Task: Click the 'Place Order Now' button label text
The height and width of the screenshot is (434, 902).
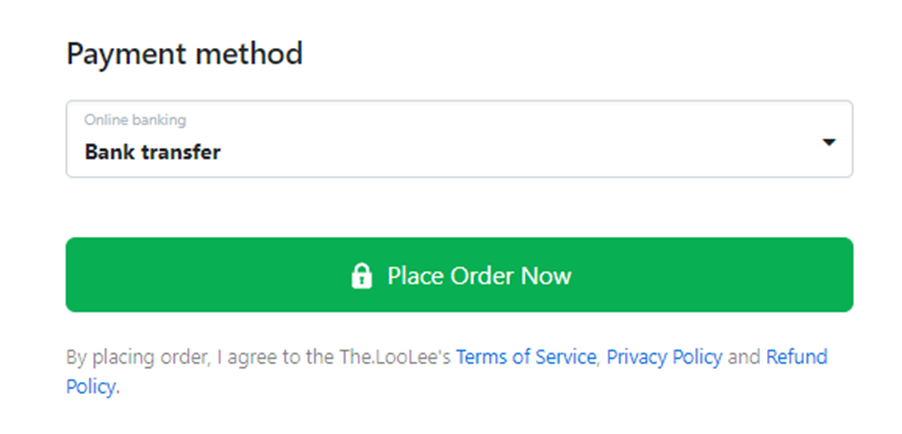Action: point(479,276)
